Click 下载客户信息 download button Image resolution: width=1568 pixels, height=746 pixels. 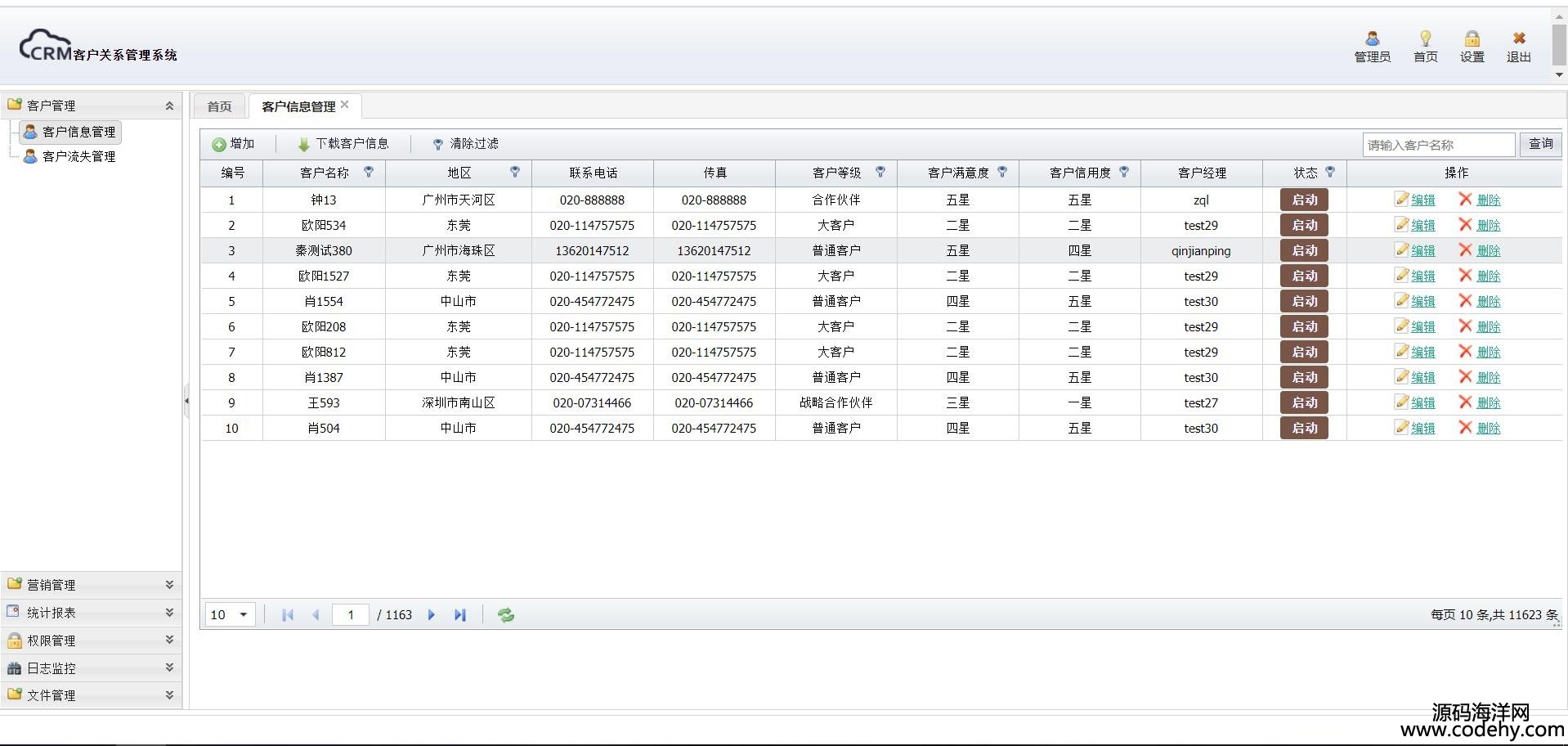[x=343, y=144]
